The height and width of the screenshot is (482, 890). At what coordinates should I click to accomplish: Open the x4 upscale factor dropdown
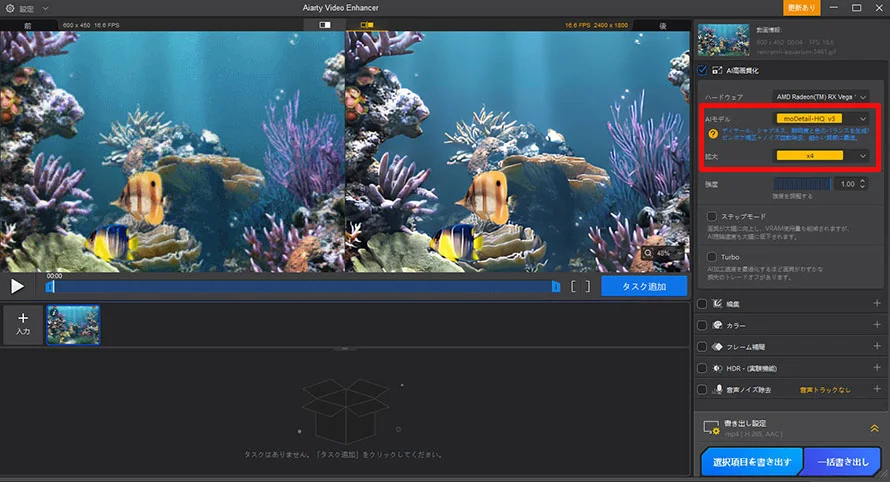click(x=820, y=156)
